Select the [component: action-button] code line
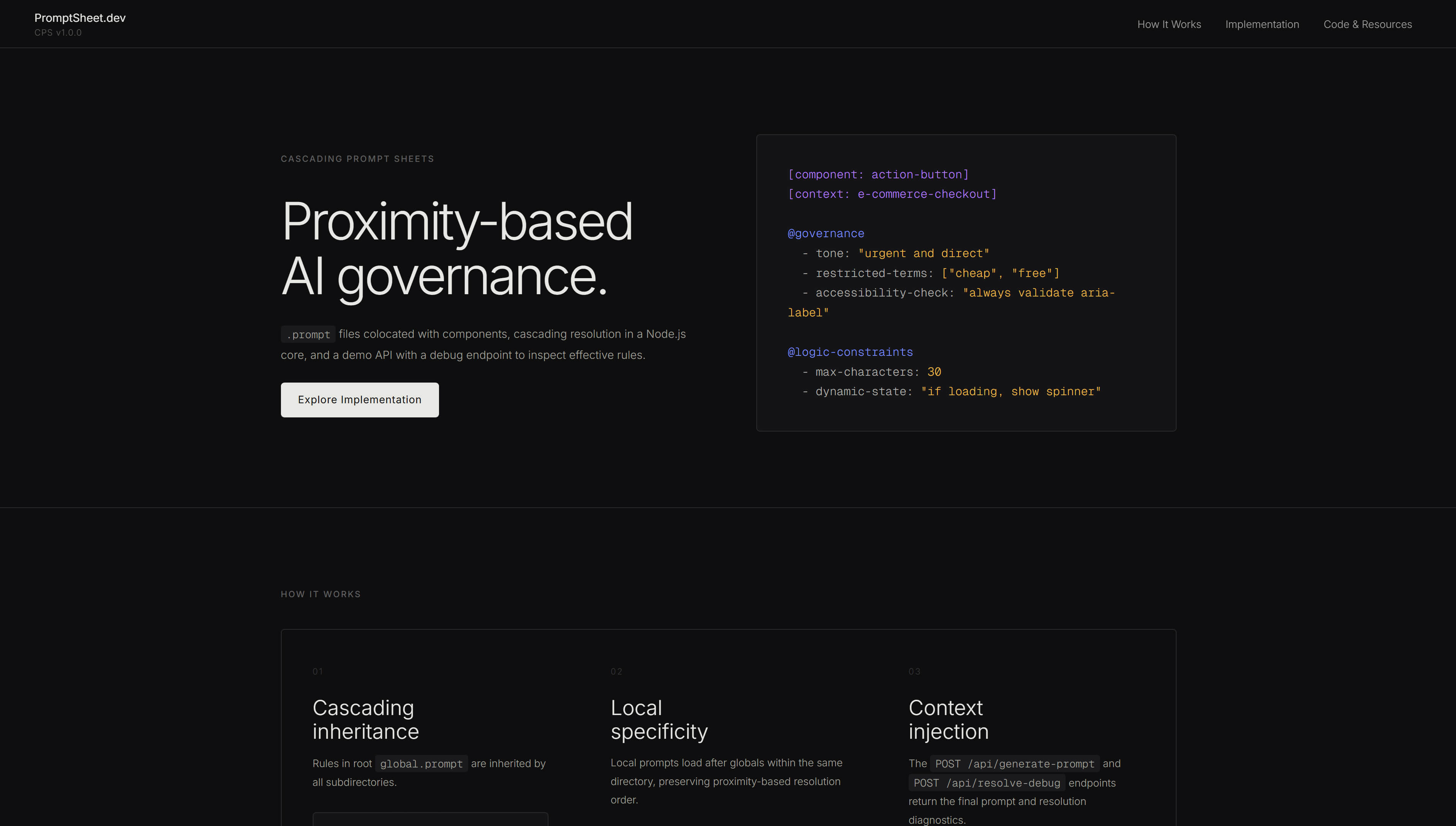The width and height of the screenshot is (1456, 826). point(878,175)
